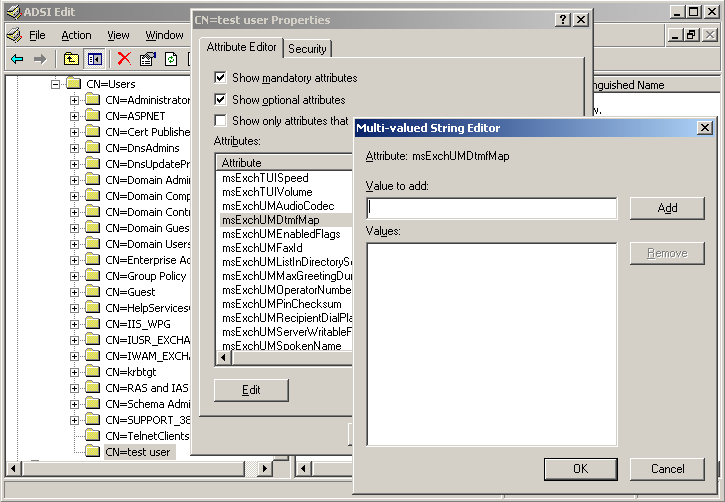Restore the inner MMC child window

coord(691,35)
